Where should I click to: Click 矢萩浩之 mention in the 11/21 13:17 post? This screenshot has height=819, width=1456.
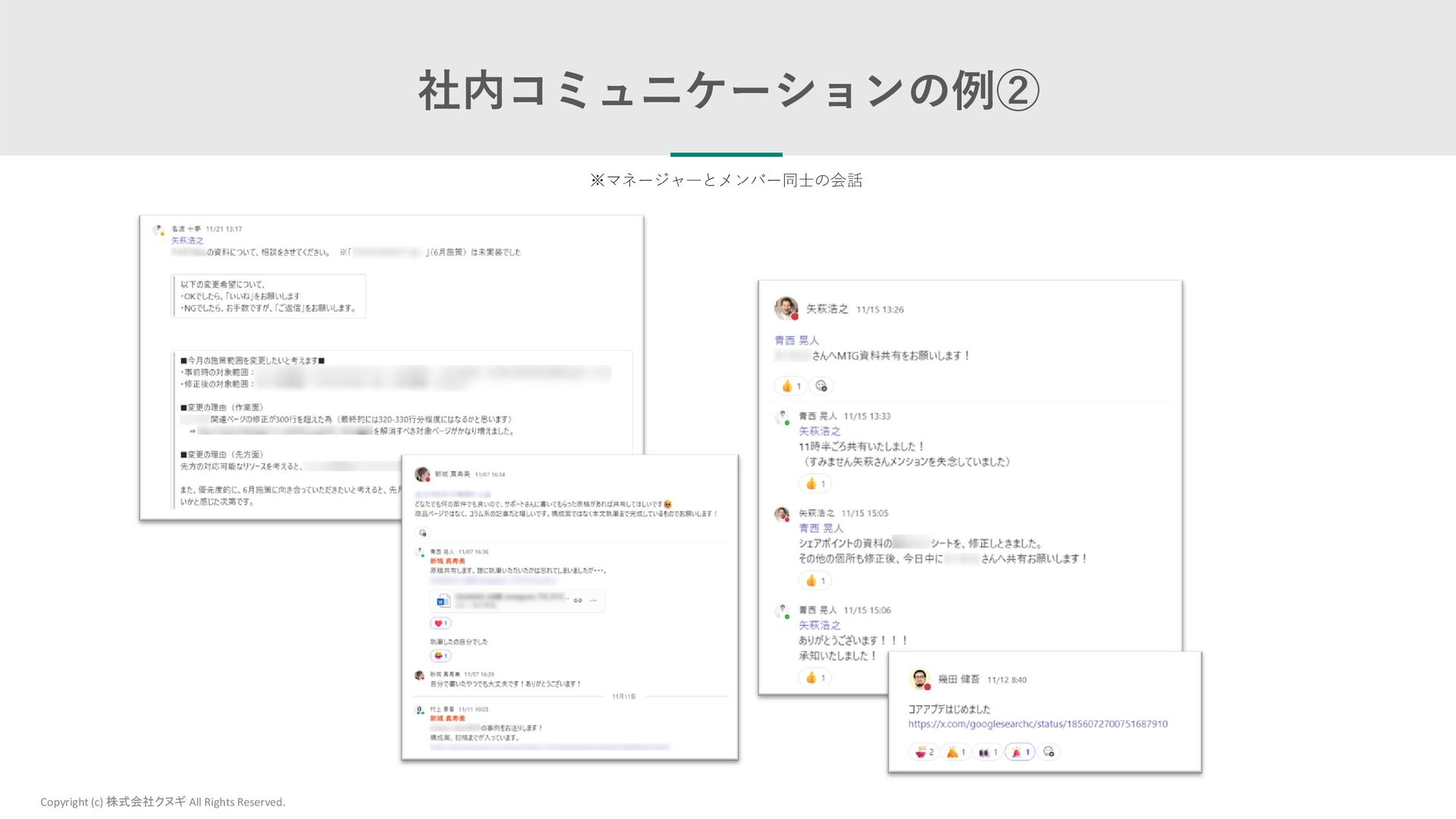(187, 240)
